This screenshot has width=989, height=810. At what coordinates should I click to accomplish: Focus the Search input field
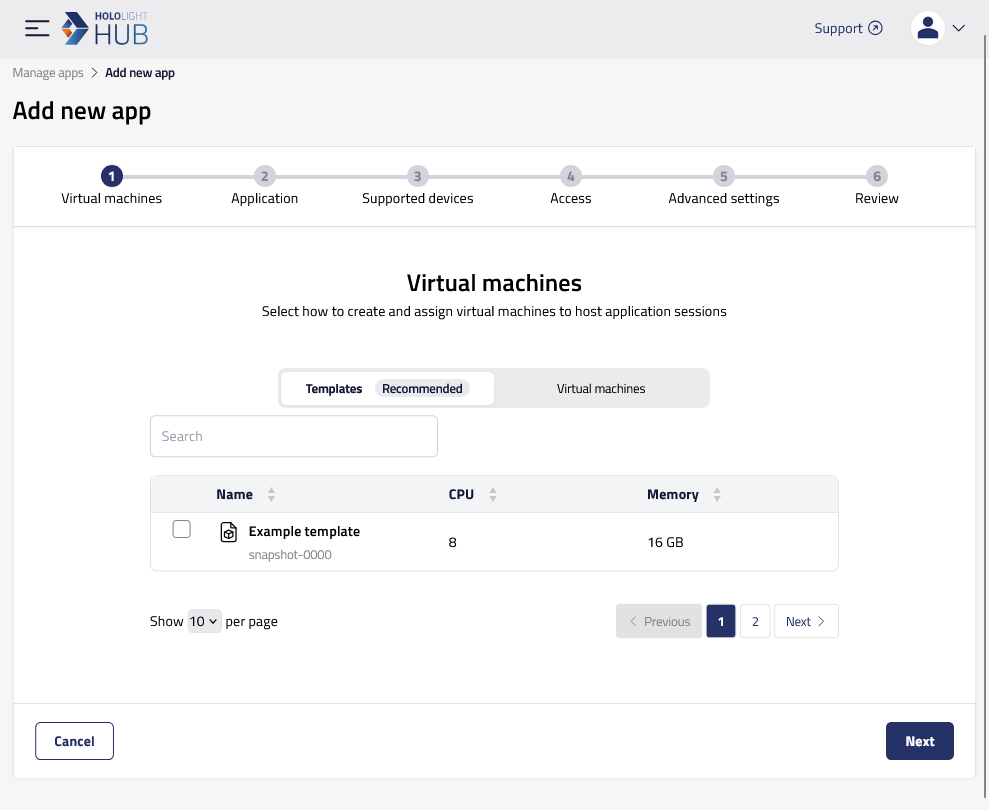pos(294,436)
